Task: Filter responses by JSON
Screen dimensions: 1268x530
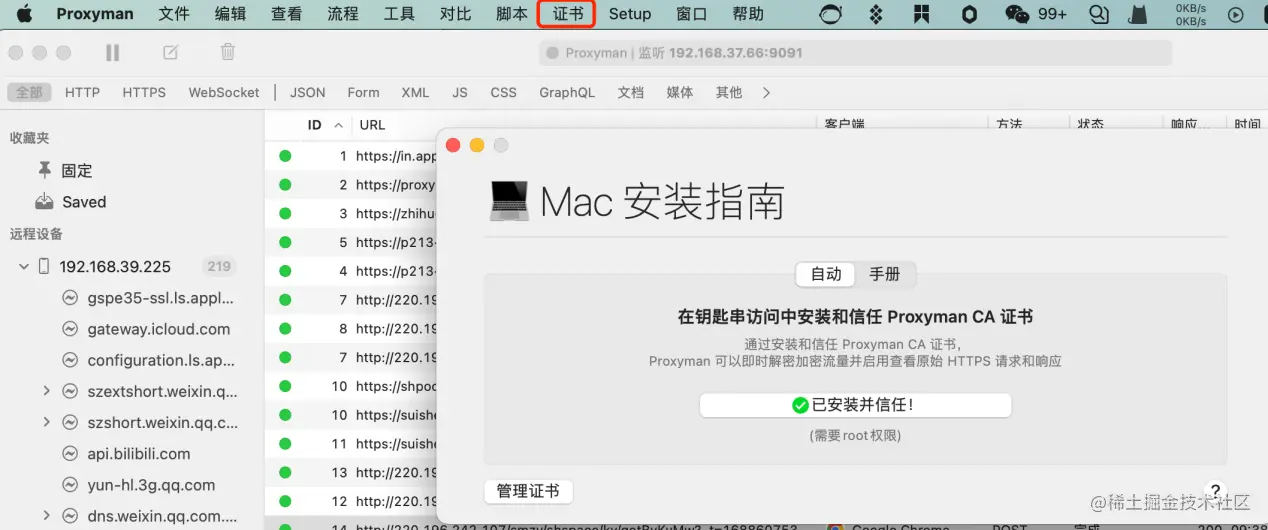Action: (308, 92)
